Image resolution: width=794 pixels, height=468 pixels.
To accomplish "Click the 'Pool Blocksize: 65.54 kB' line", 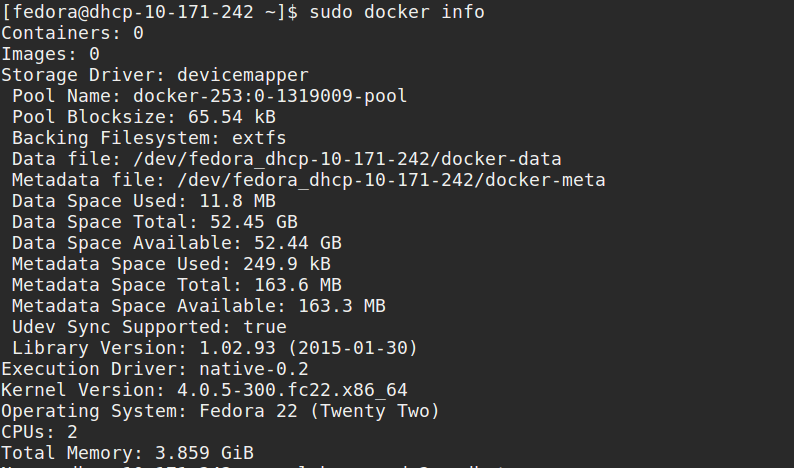I will [144, 117].
